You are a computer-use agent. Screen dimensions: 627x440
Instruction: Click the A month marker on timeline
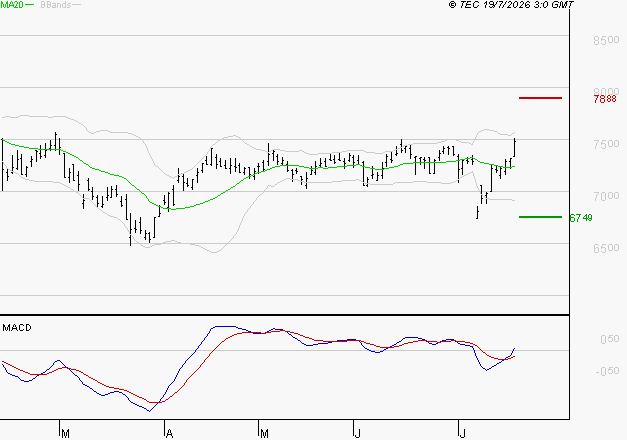coord(169,433)
